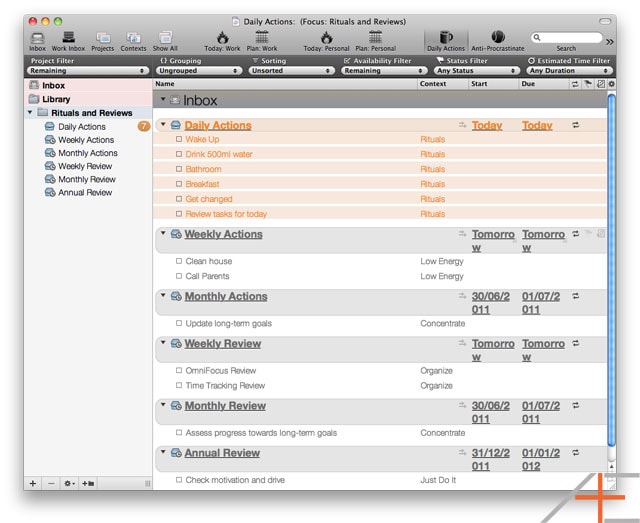Click the Name column header
640x523 pixels.
coord(285,84)
